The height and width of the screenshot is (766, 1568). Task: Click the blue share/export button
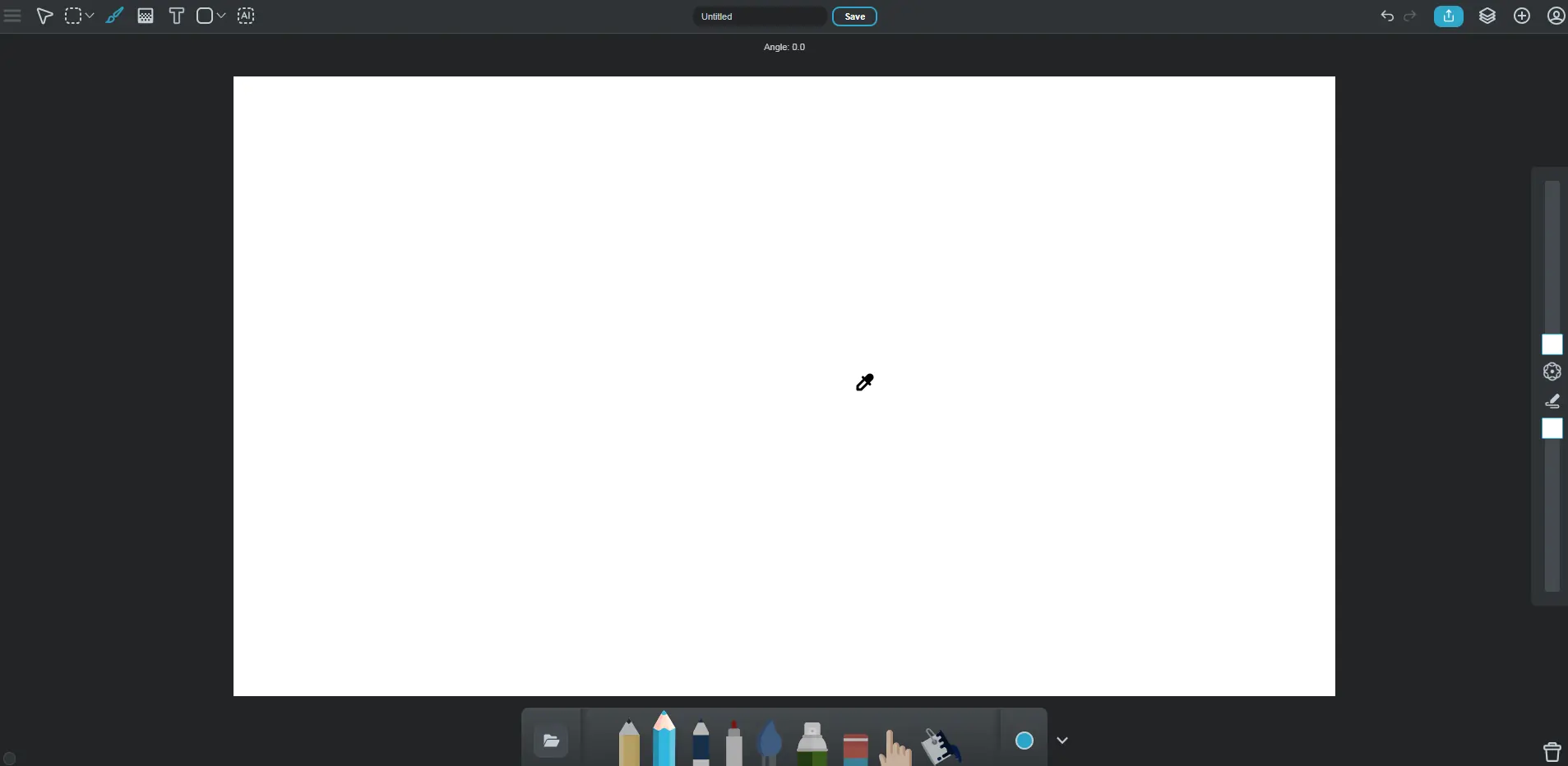click(x=1449, y=16)
